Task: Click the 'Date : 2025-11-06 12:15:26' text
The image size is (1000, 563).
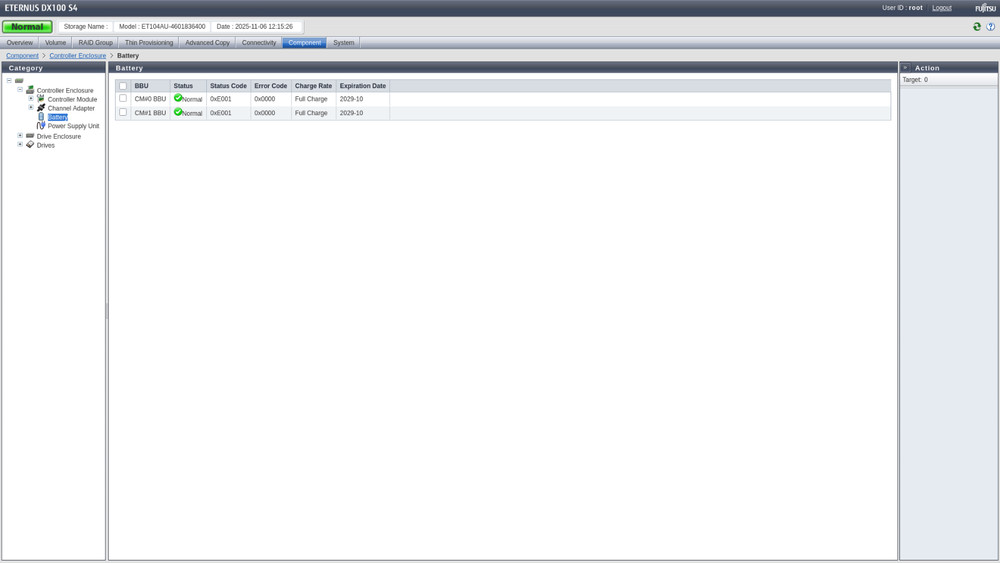Action: (254, 27)
